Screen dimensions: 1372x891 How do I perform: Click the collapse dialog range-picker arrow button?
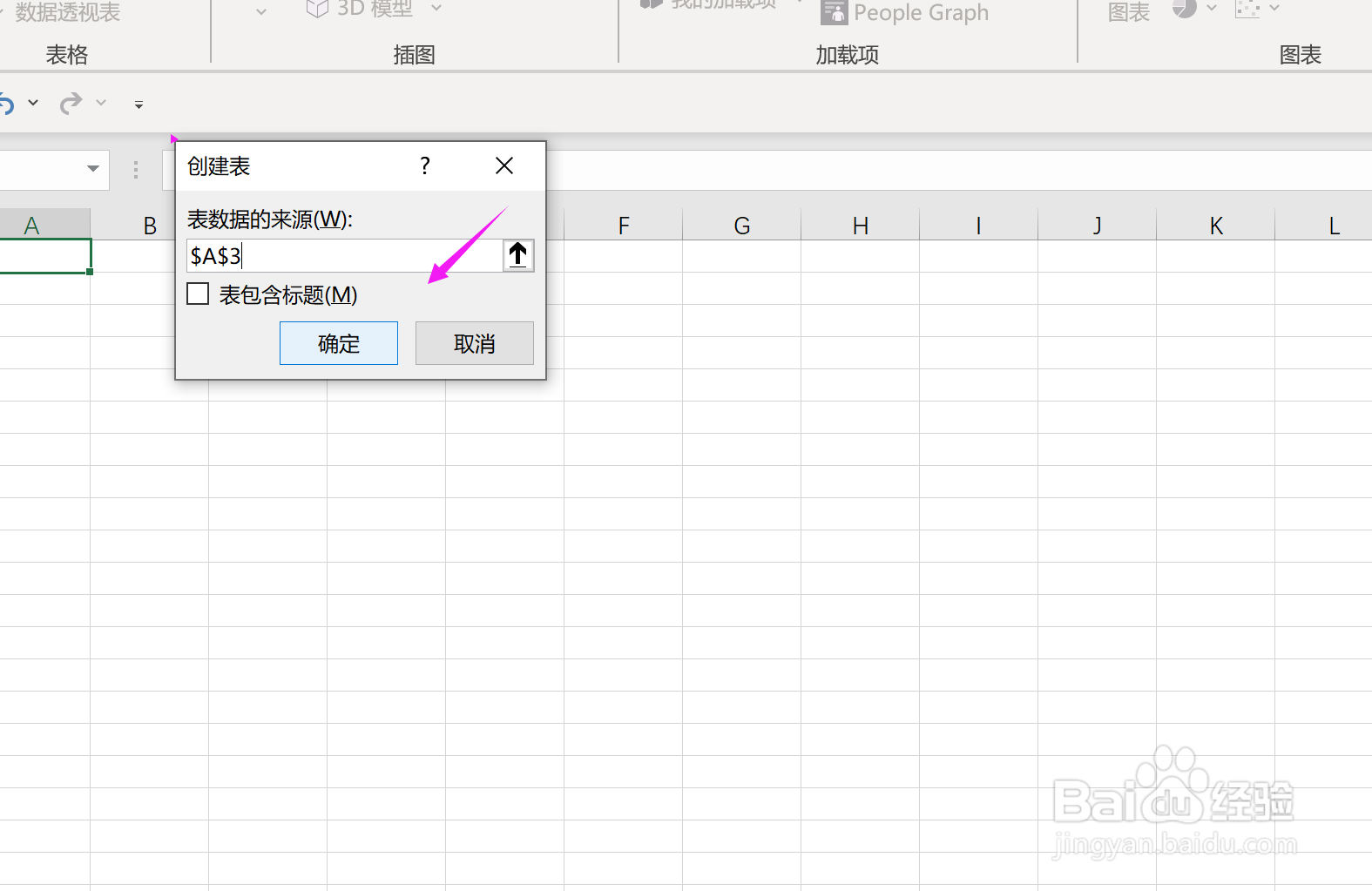518,255
